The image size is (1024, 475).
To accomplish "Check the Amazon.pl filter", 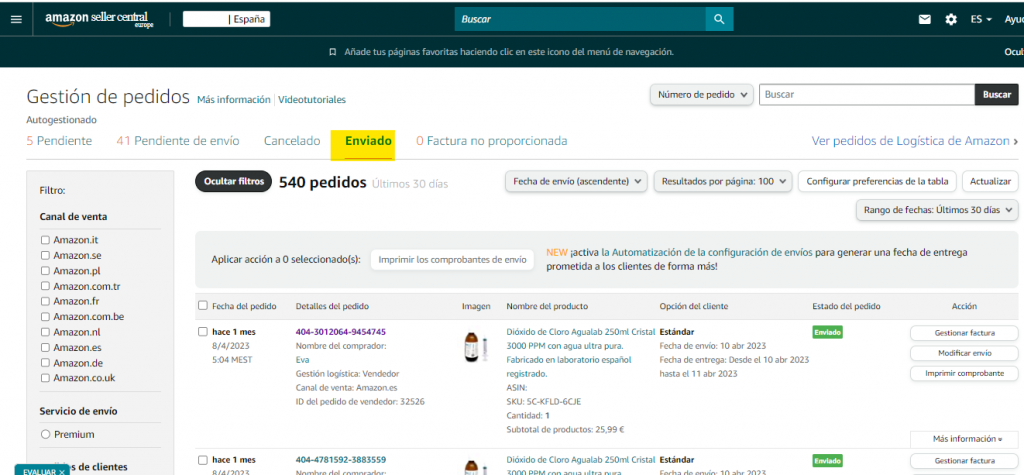I will pos(45,270).
